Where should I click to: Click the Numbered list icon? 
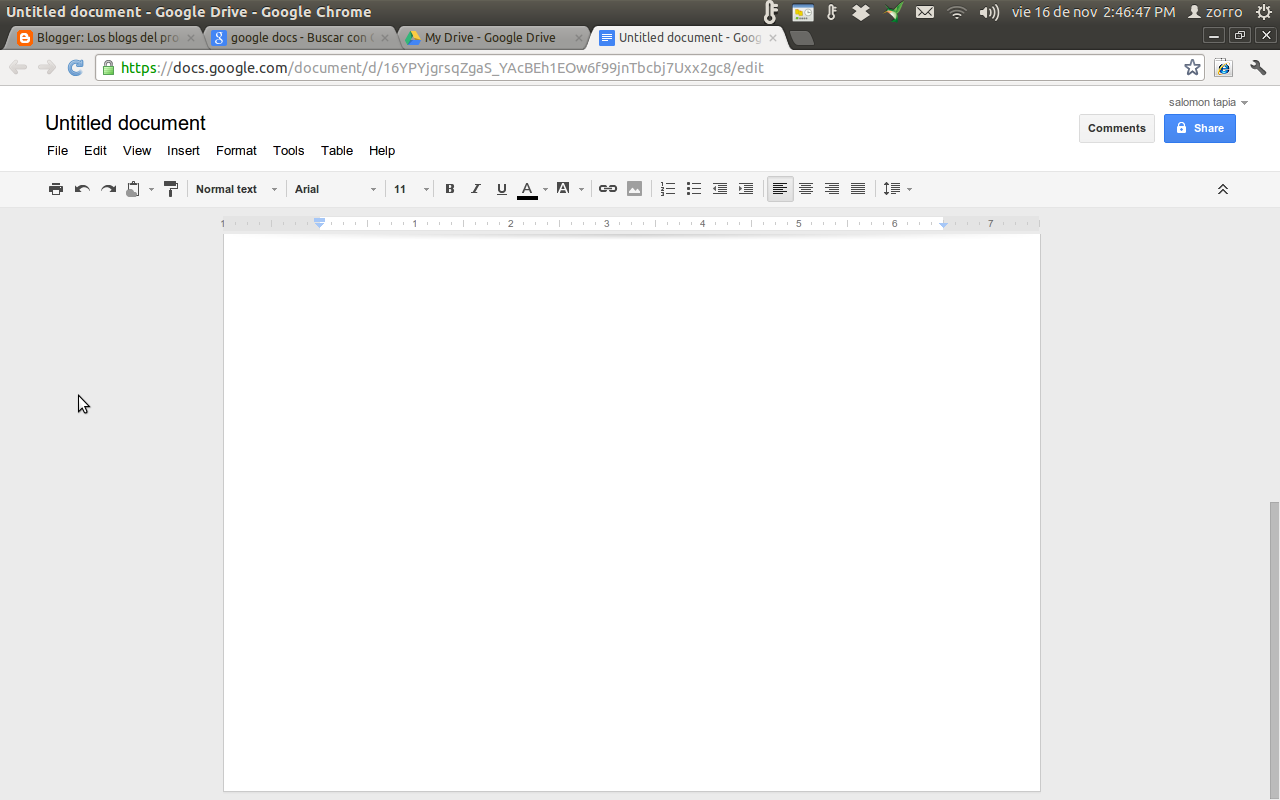point(667,188)
